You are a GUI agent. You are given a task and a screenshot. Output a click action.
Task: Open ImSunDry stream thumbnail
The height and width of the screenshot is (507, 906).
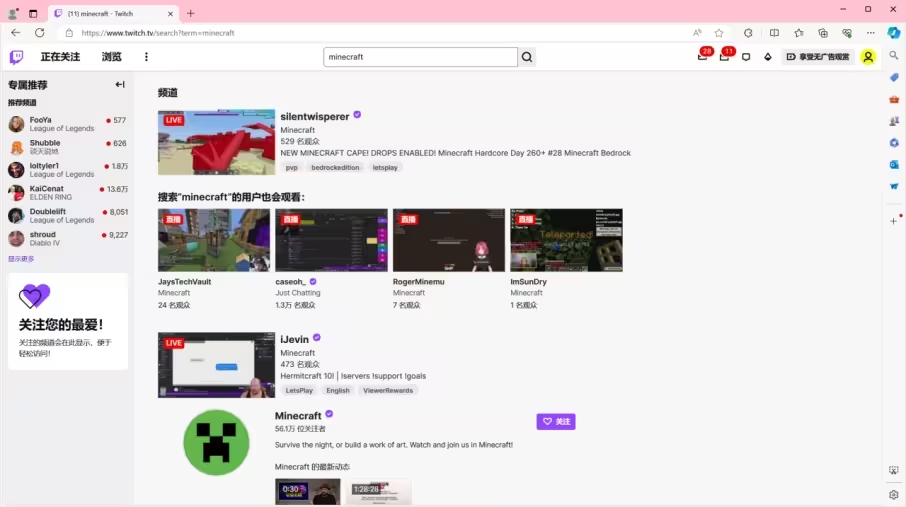pos(566,240)
